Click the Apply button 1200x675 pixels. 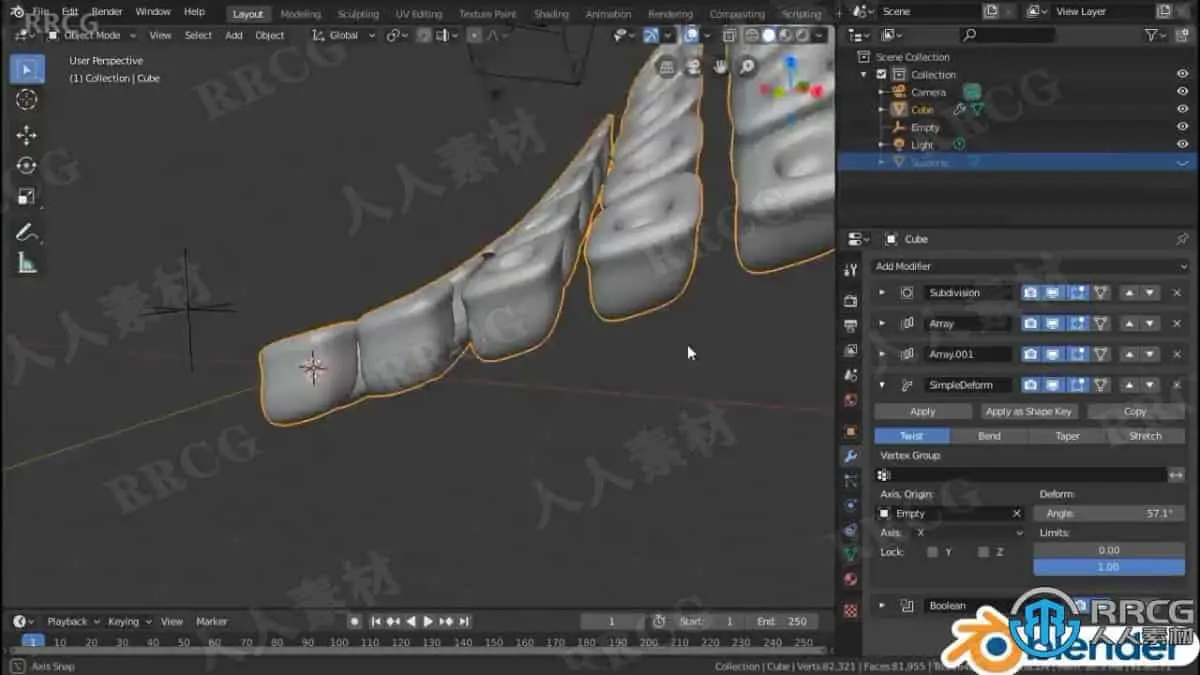tap(923, 412)
